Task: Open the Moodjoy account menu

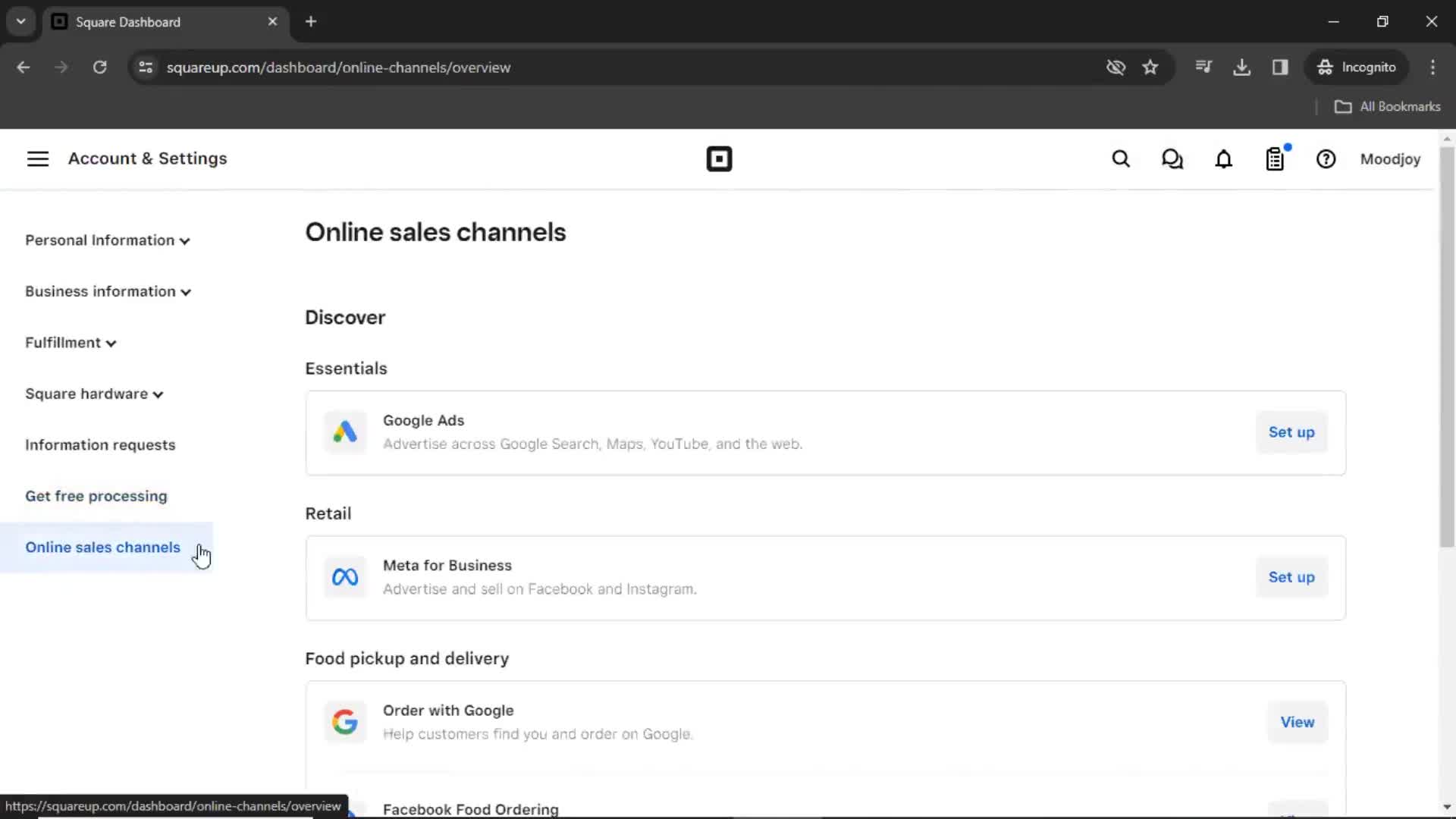Action: point(1390,159)
